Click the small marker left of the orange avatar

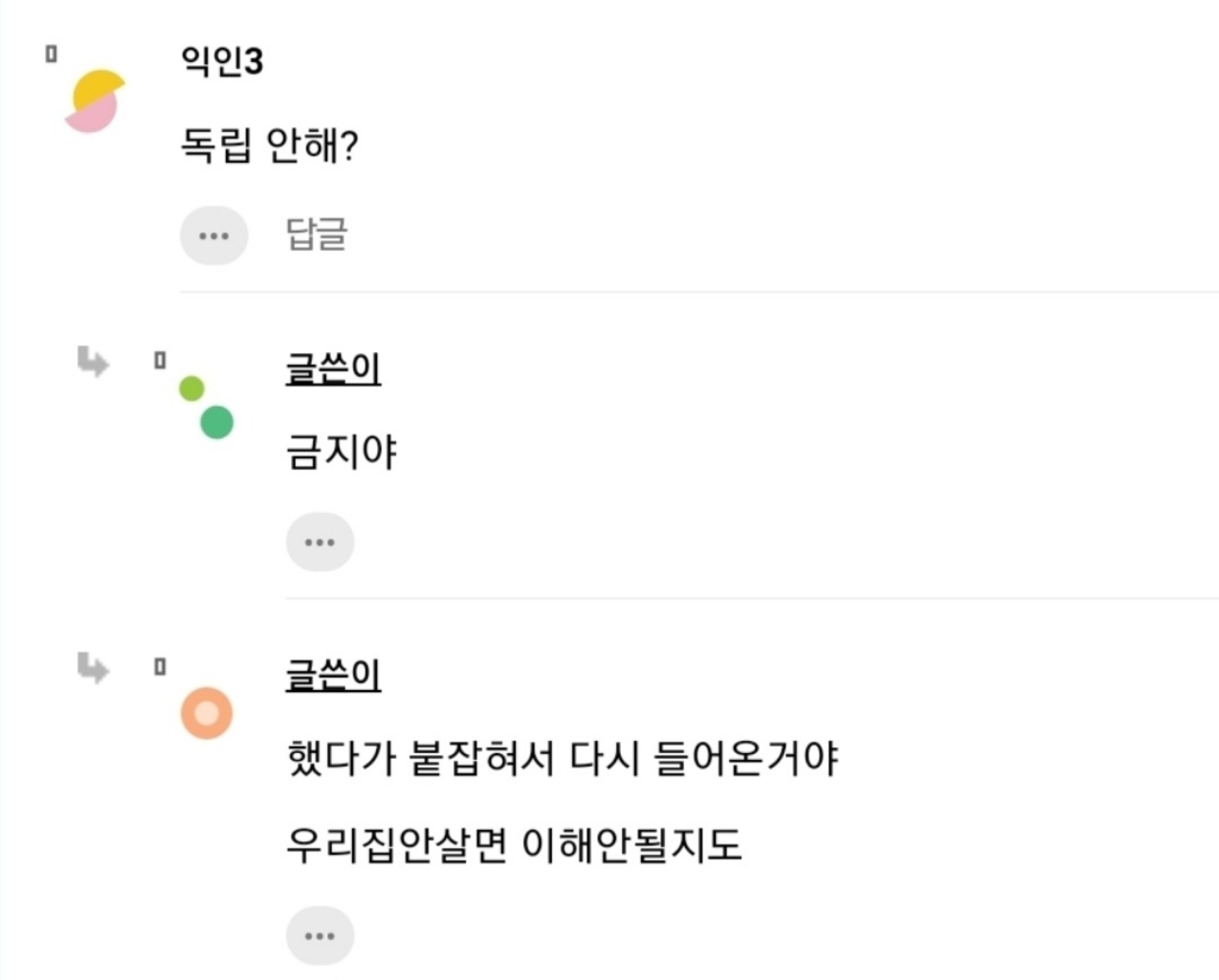tap(160, 667)
